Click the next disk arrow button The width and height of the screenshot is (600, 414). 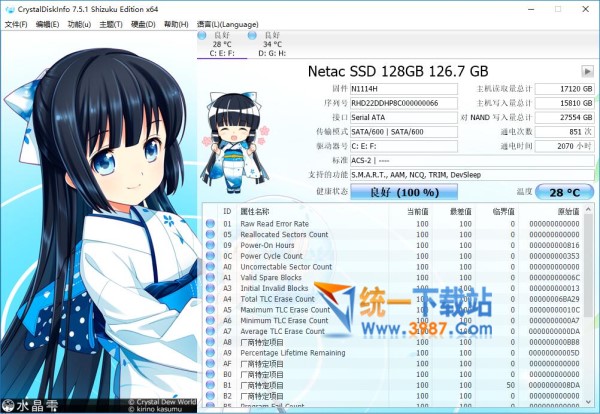(587, 71)
